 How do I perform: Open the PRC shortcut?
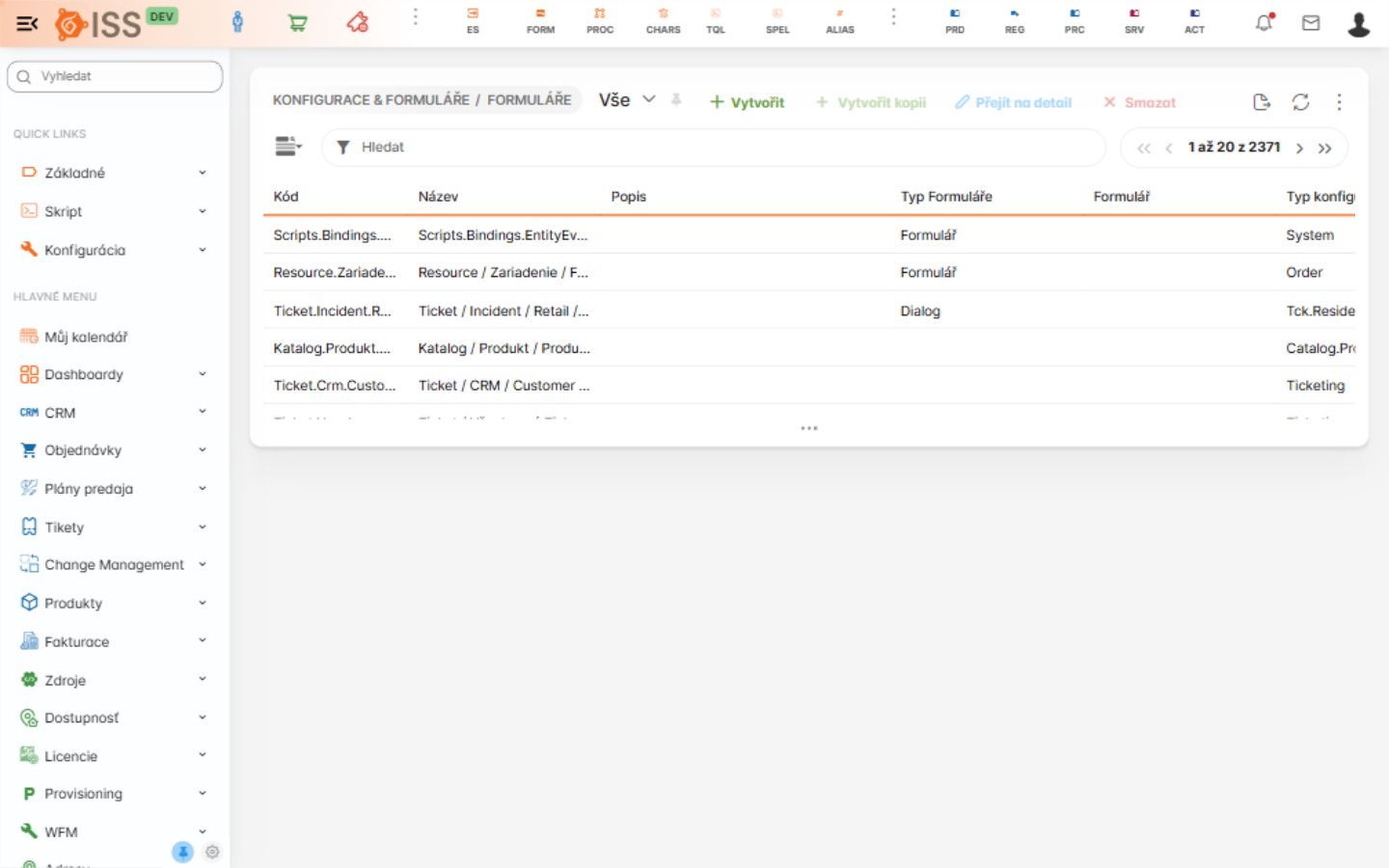[x=1075, y=21]
